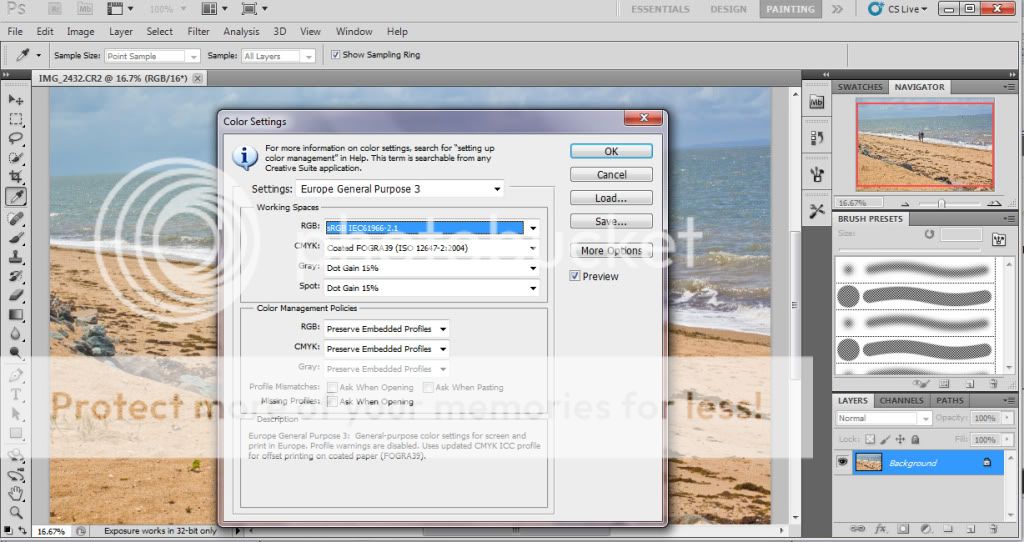Open the Settings dropdown in Color Settings
1024x542 pixels.
click(400, 189)
